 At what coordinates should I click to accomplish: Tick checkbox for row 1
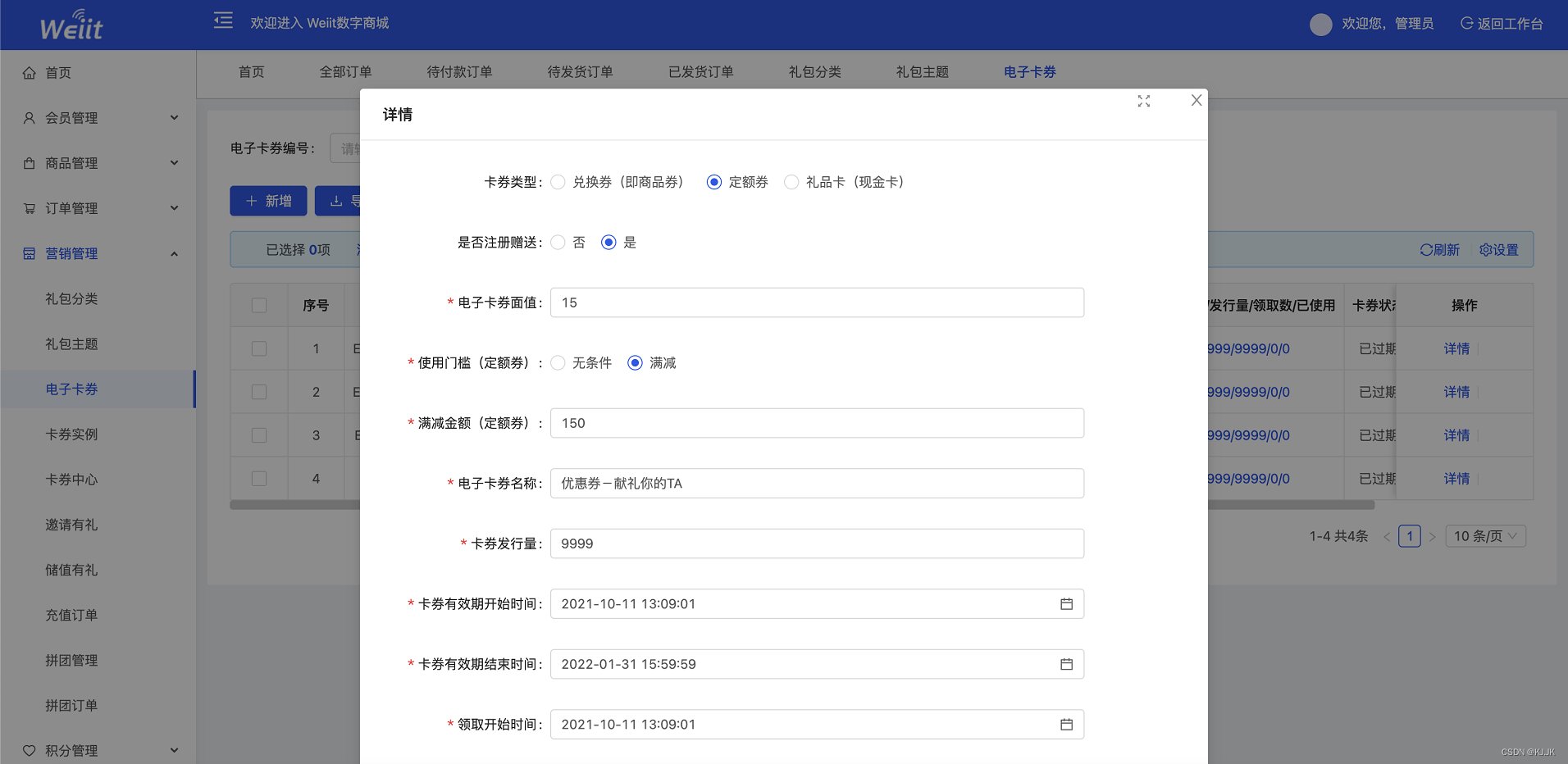coord(259,348)
